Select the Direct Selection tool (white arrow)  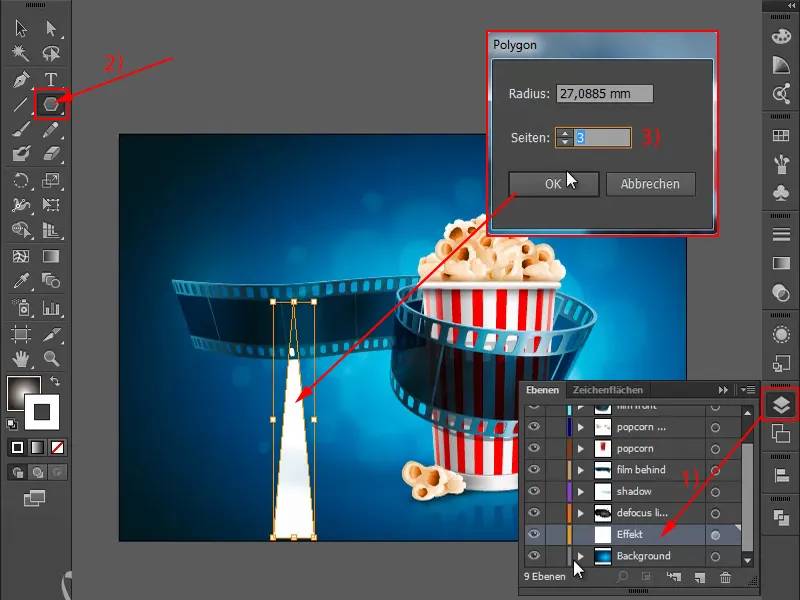point(51,28)
